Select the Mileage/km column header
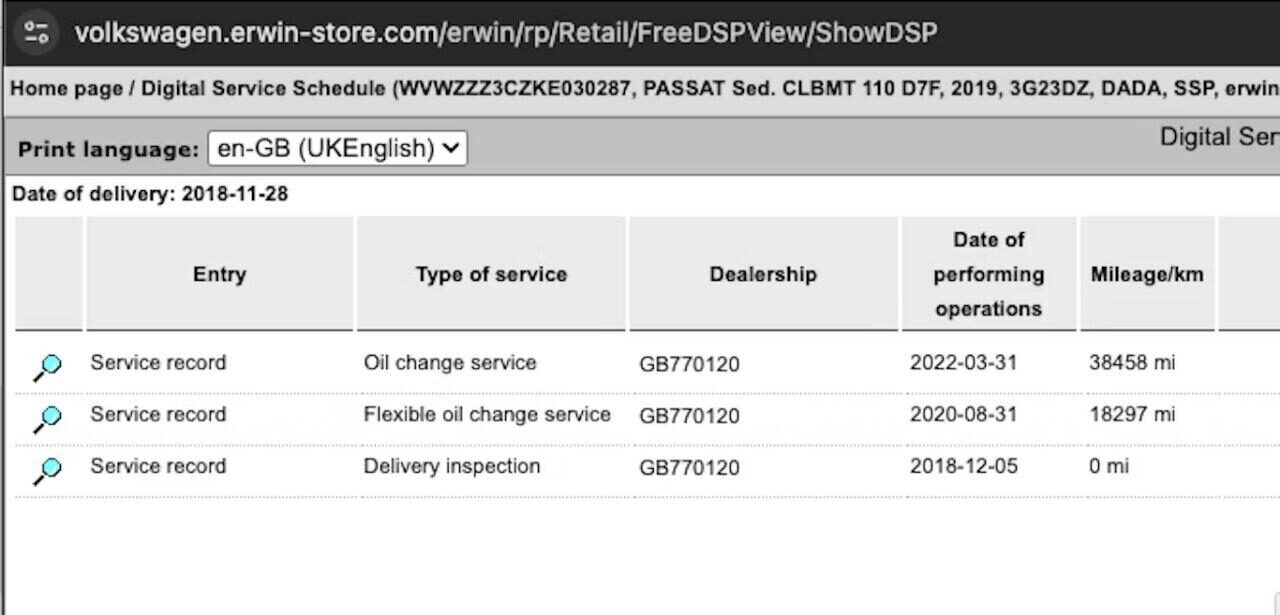Screen dimensions: 1280x615 pos(1146,274)
